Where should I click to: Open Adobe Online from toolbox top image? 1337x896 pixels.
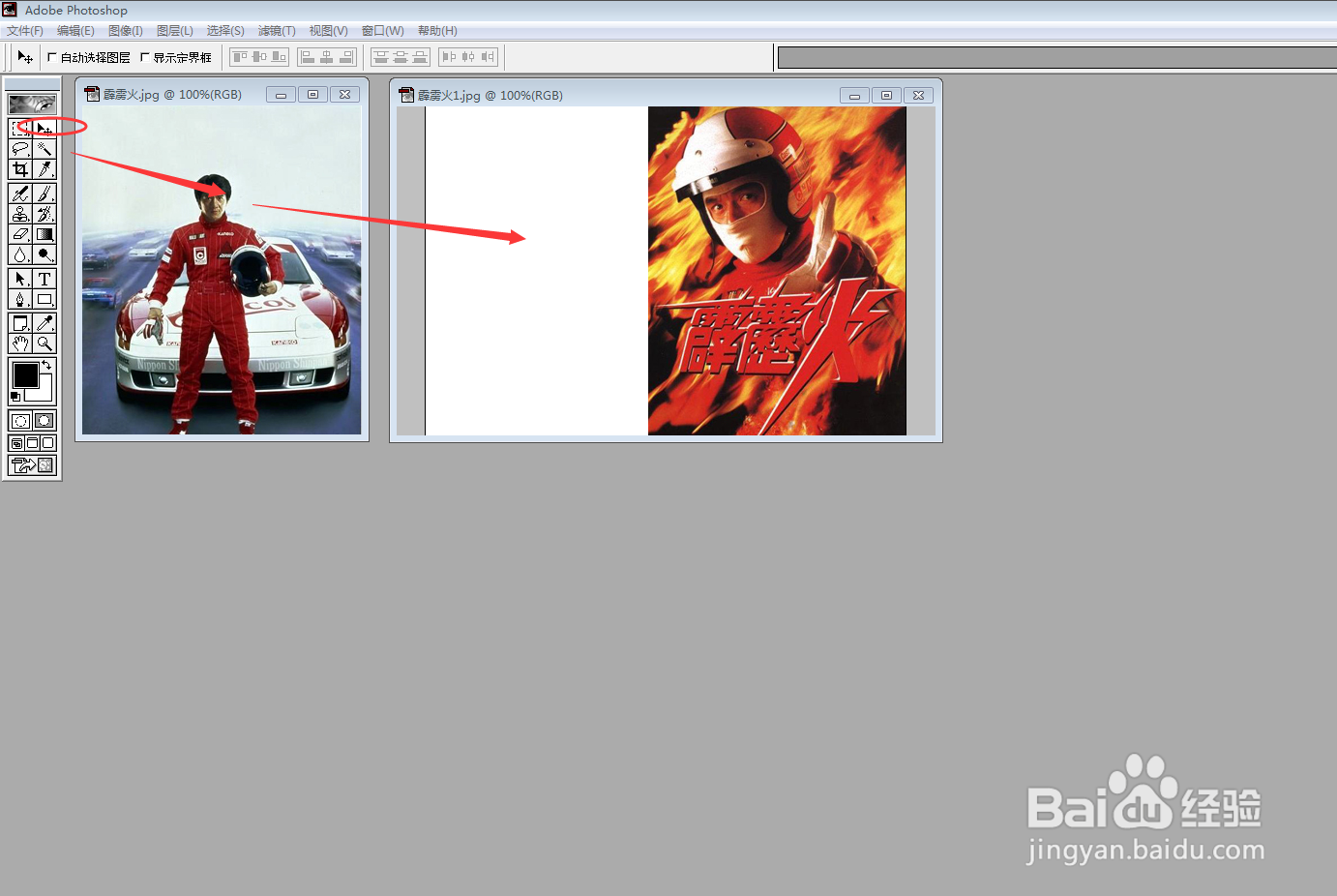(32, 104)
